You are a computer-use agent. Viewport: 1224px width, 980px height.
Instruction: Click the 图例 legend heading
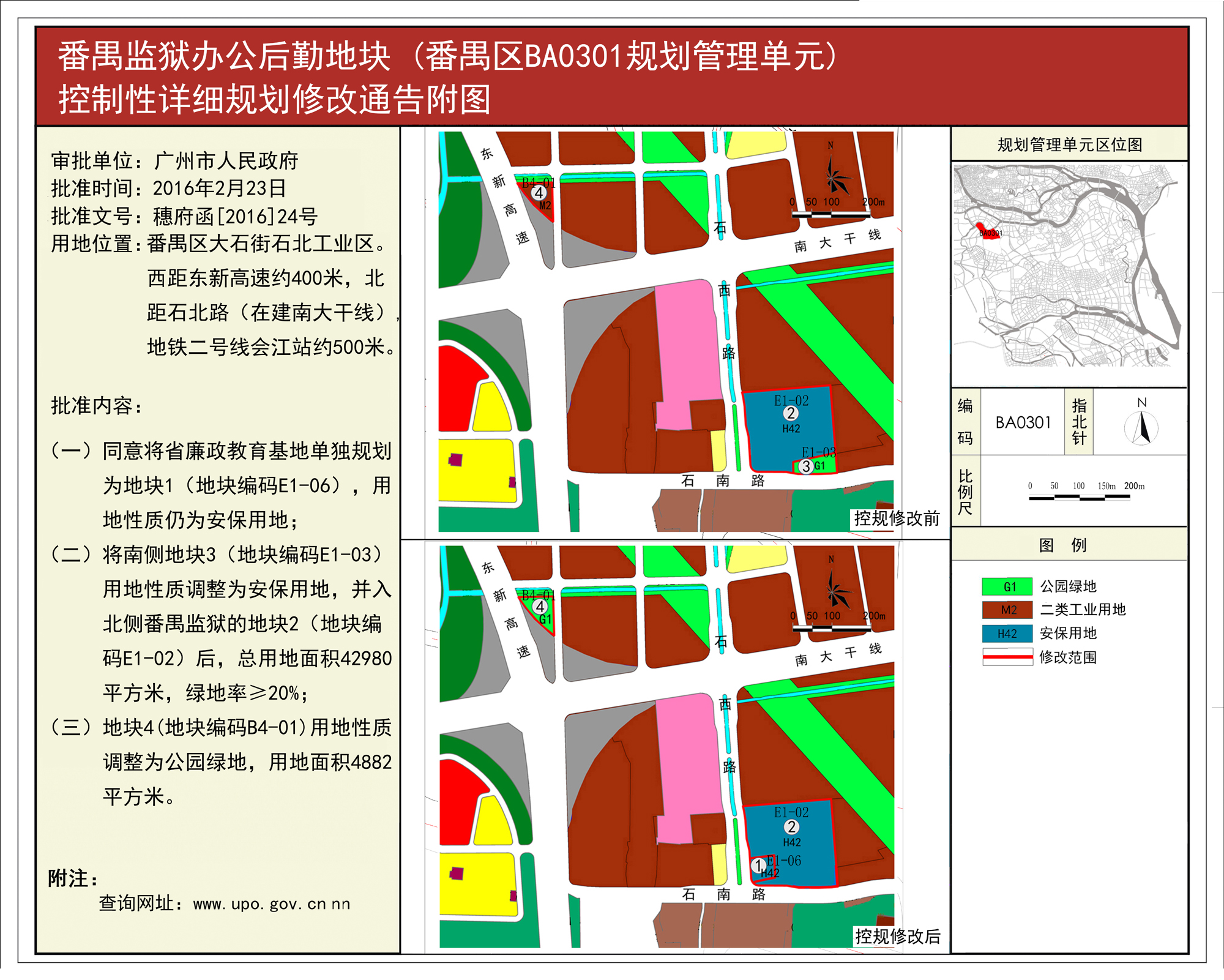pos(1063,545)
